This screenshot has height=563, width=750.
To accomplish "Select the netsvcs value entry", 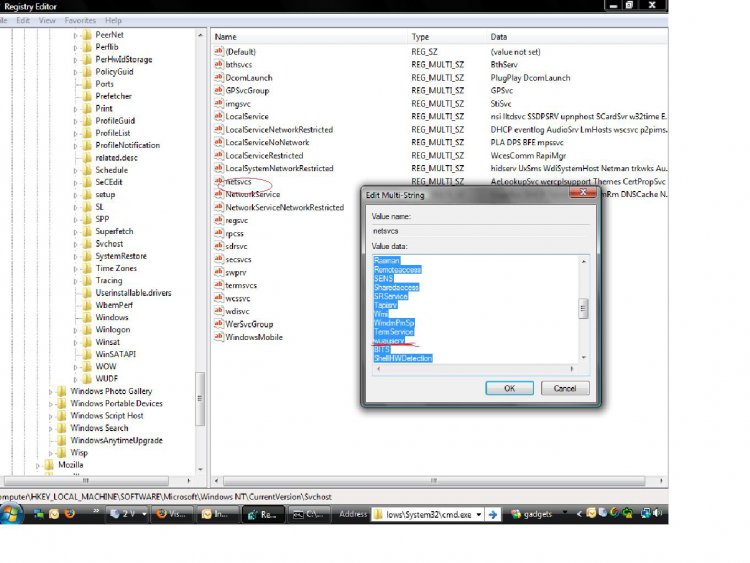I will point(238,182).
